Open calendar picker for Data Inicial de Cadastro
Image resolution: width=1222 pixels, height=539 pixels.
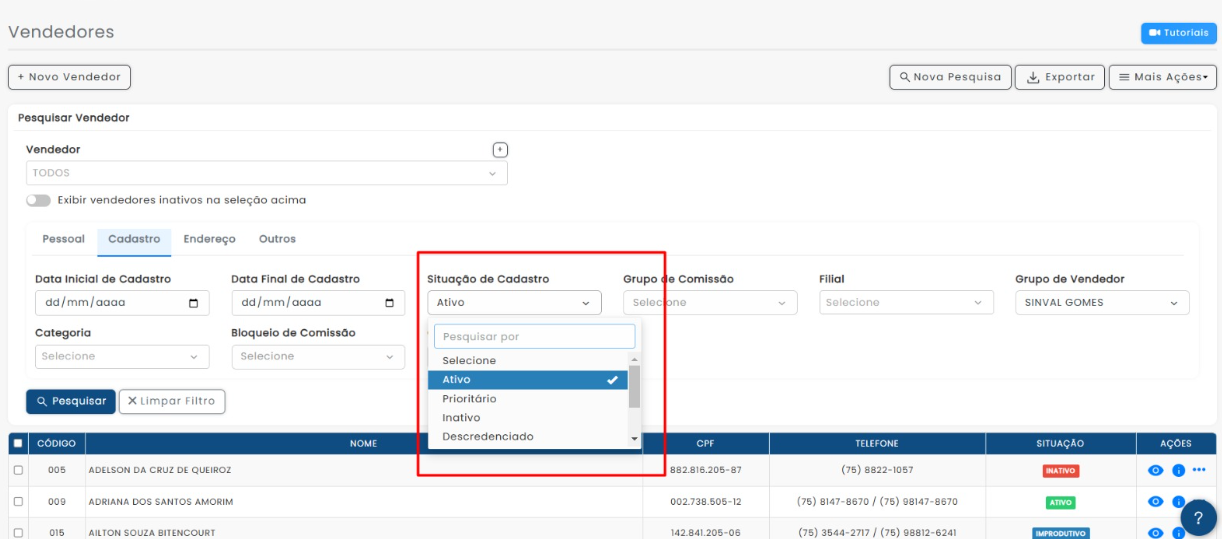193,303
